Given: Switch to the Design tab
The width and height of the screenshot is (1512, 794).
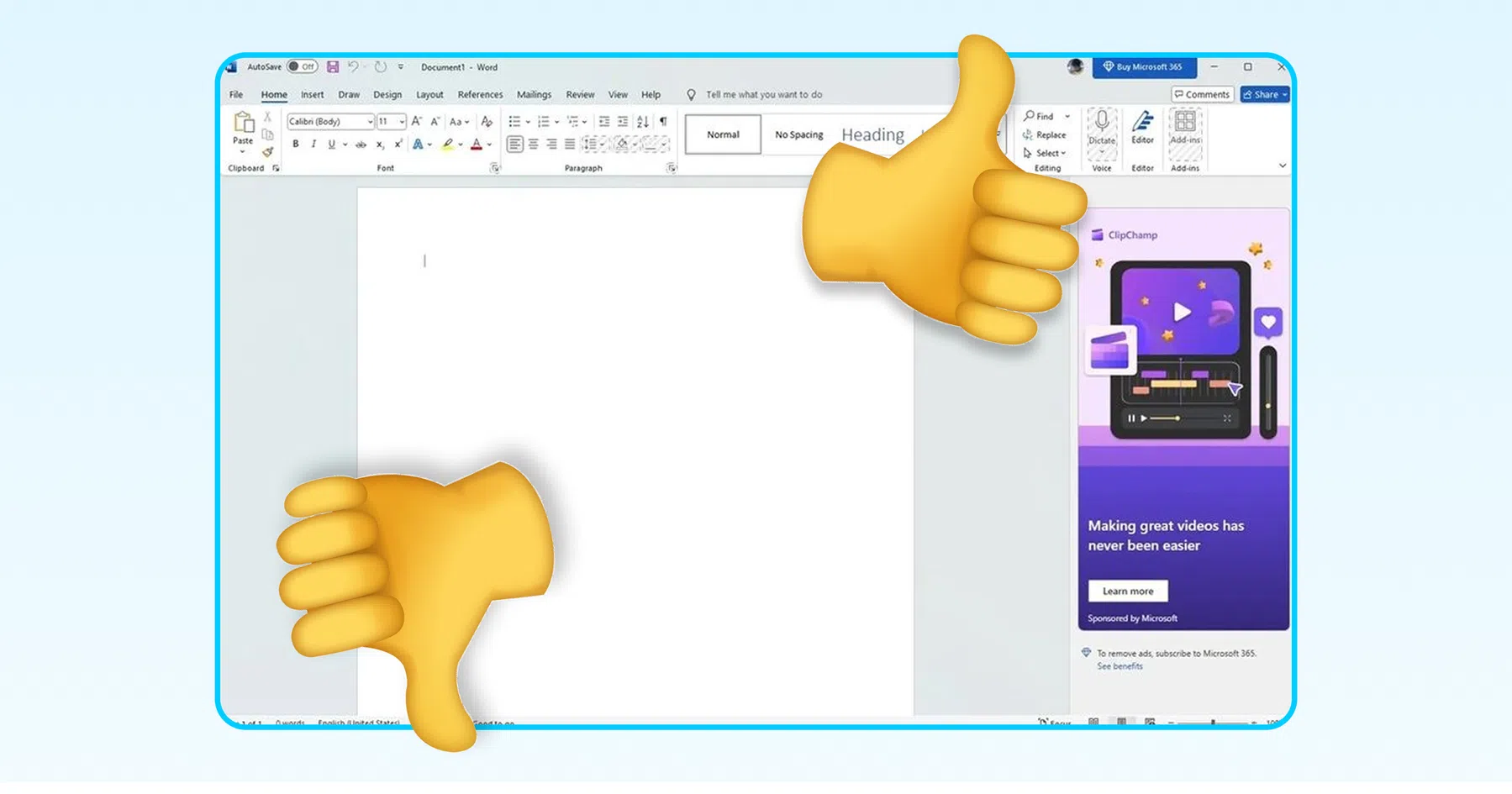Looking at the screenshot, I should [x=387, y=95].
